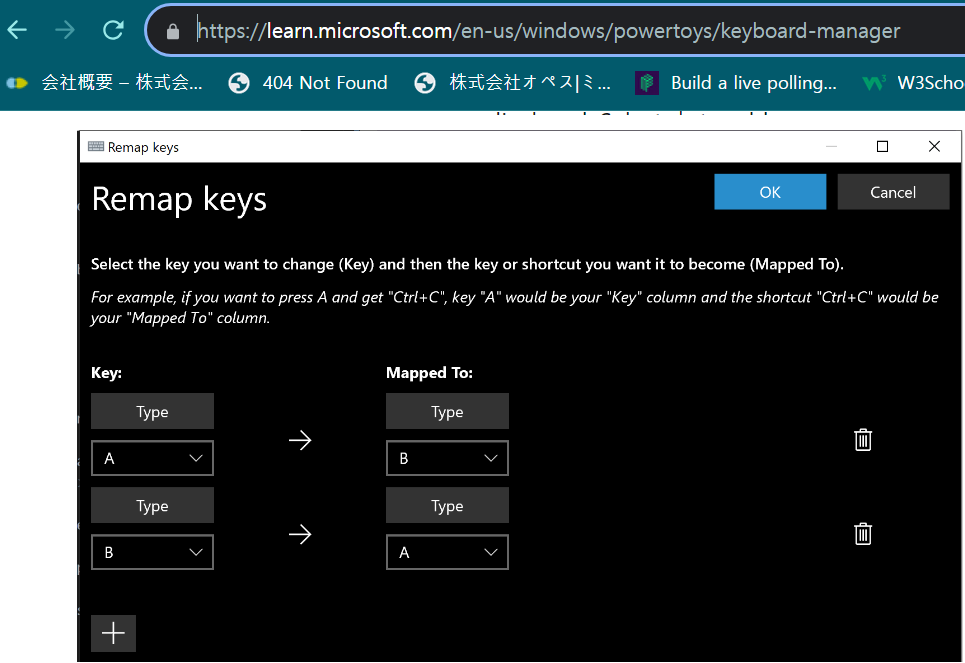The height and width of the screenshot is (663, 965).
Task: Expand the Mapped To dropdown showing B
Action: tap(447, 458)
